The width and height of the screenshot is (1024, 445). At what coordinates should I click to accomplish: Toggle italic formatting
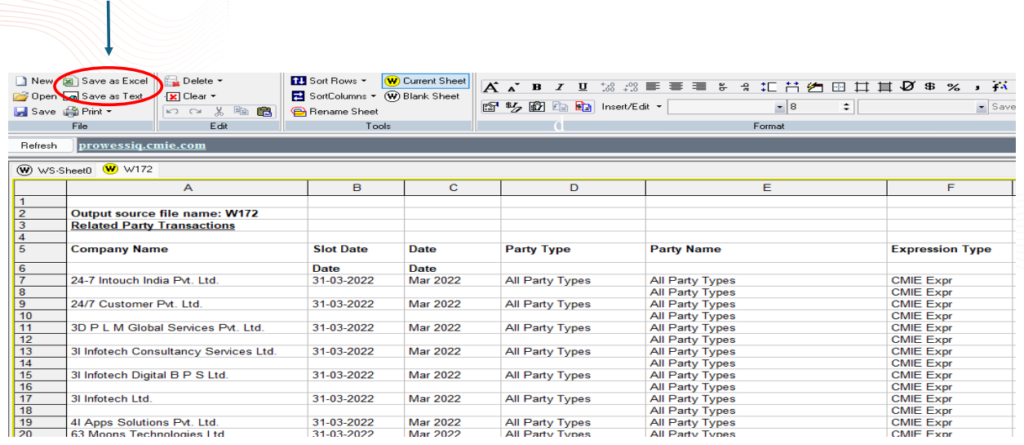click(x=560, y=87)
